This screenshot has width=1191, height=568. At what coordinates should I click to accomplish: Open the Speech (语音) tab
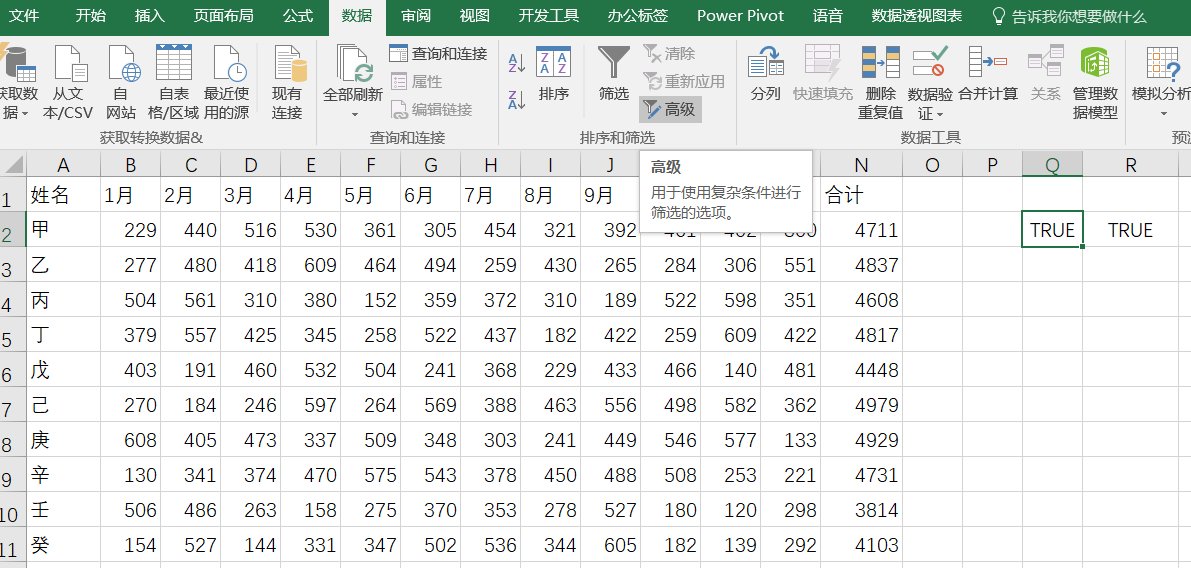point(827,15)
